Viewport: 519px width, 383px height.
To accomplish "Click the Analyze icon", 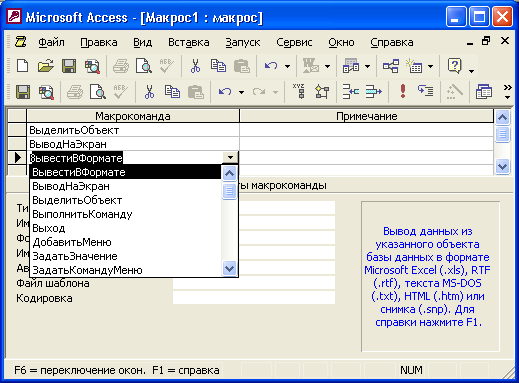I will click(351, 66).
